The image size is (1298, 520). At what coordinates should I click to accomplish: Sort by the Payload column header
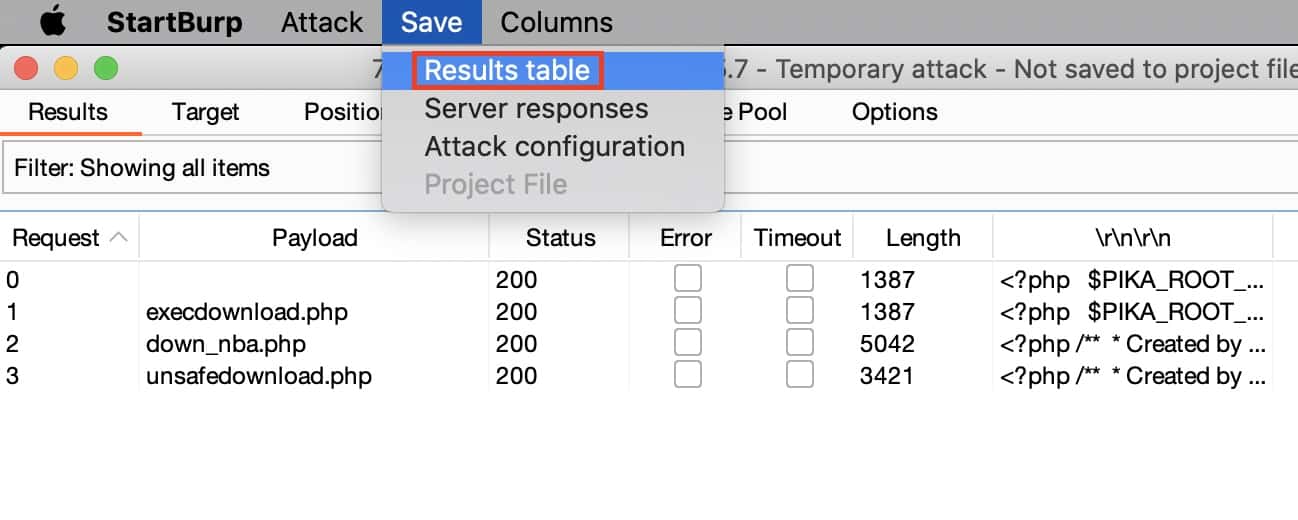coord(314,238)
